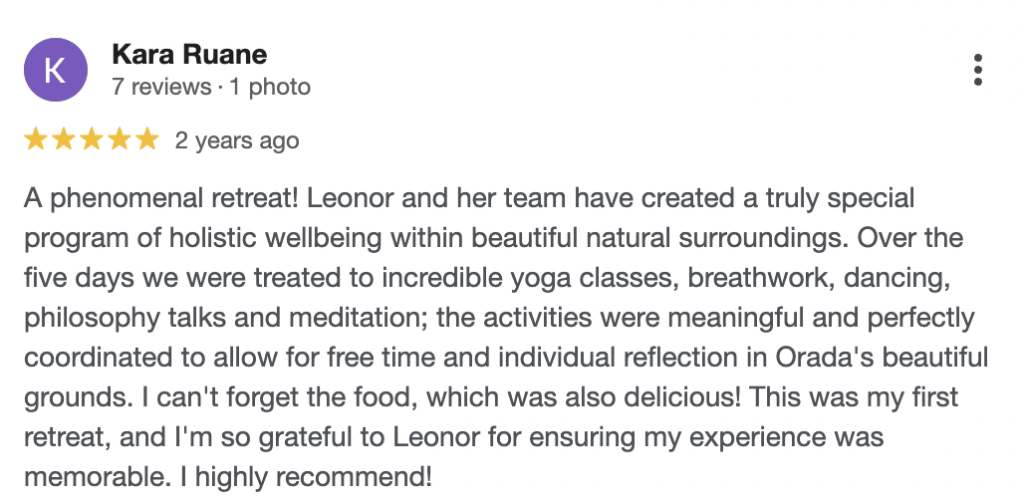Click the purple K profile avatar

(x=54, y=70)
